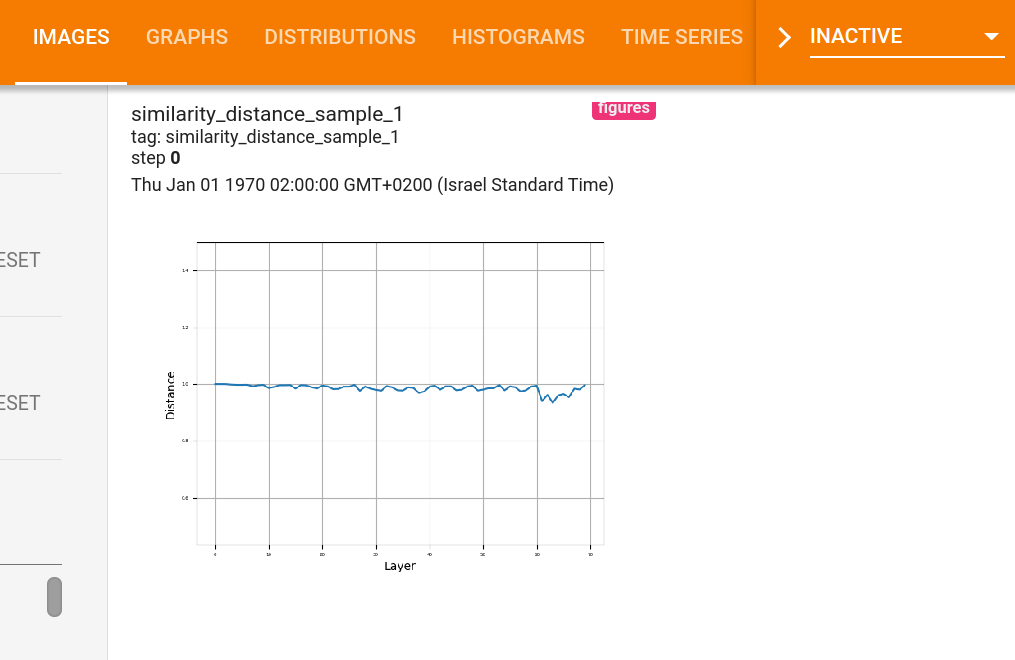The height and width of the screenshot is (660, 1015).
Task: Click the right chevron to scroll tabs
Action: tap(784, 38)
